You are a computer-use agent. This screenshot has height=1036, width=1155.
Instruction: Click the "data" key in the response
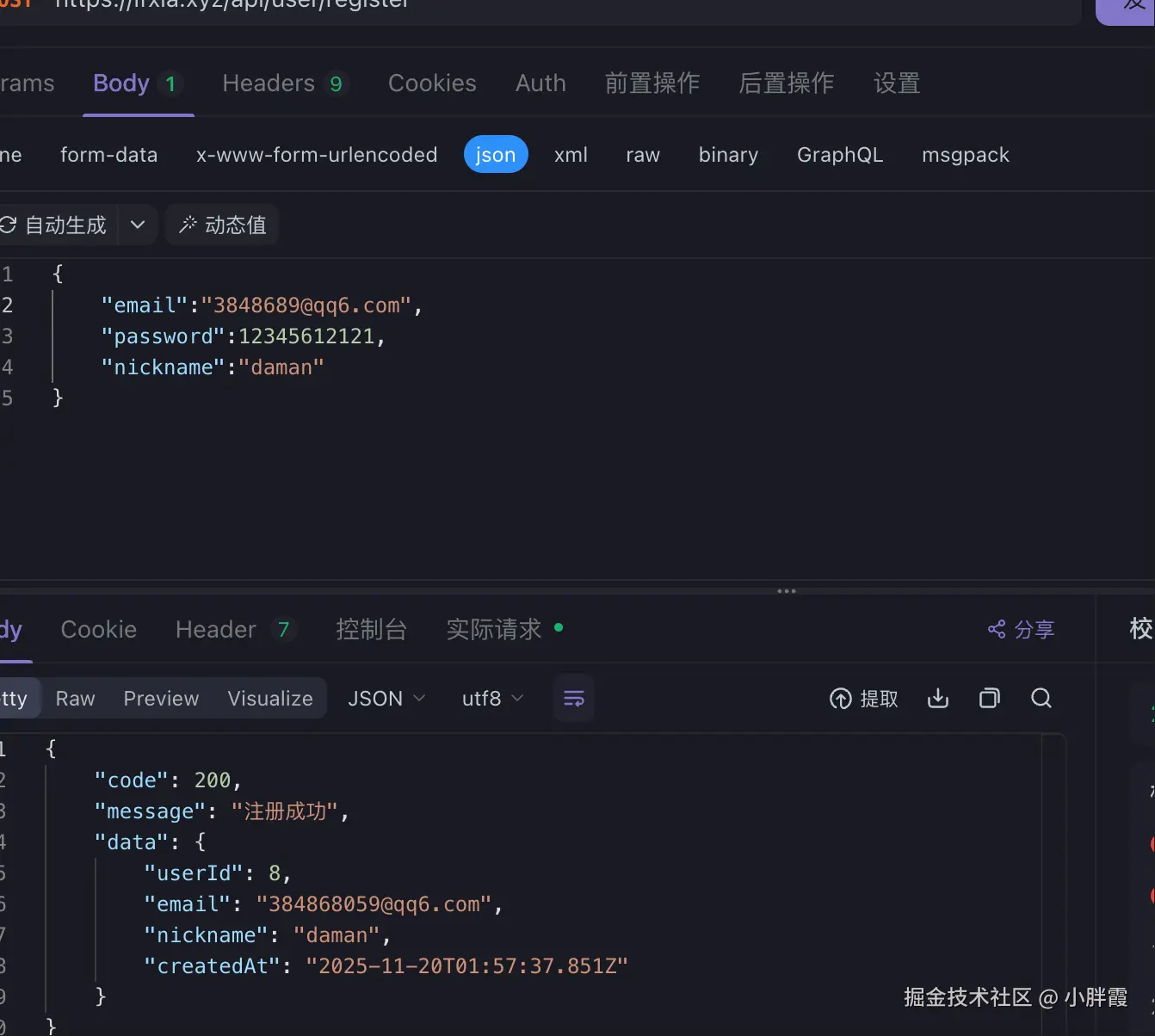(132, 842)
